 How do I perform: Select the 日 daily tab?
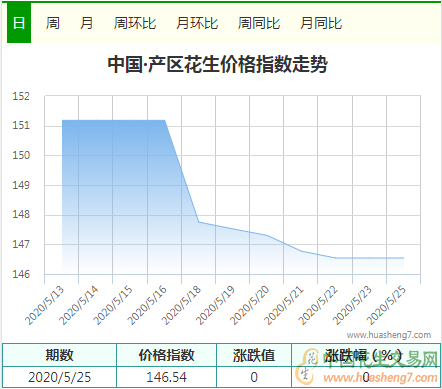(19, 23)
